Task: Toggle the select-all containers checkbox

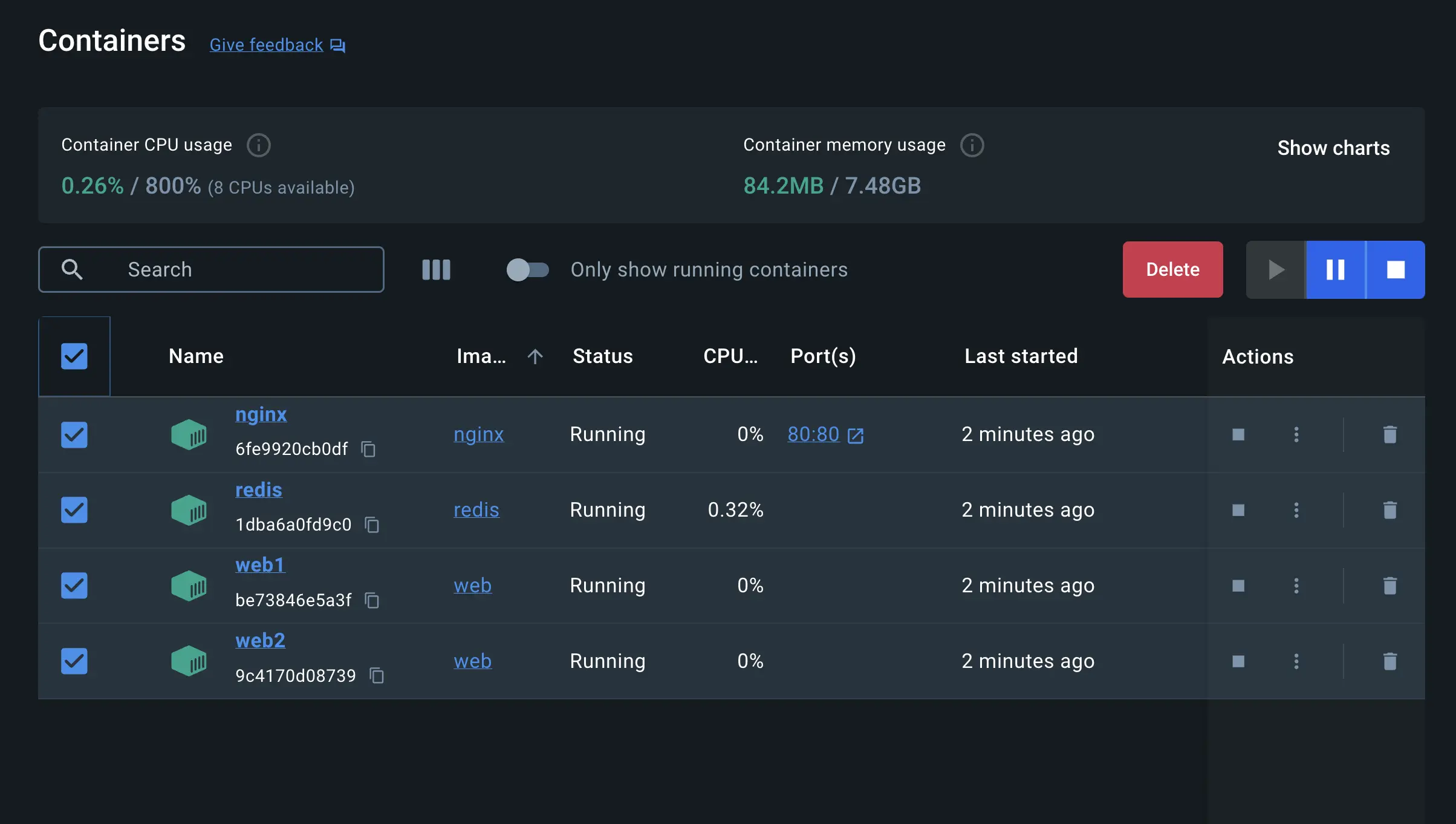Action: click(74, 355)
